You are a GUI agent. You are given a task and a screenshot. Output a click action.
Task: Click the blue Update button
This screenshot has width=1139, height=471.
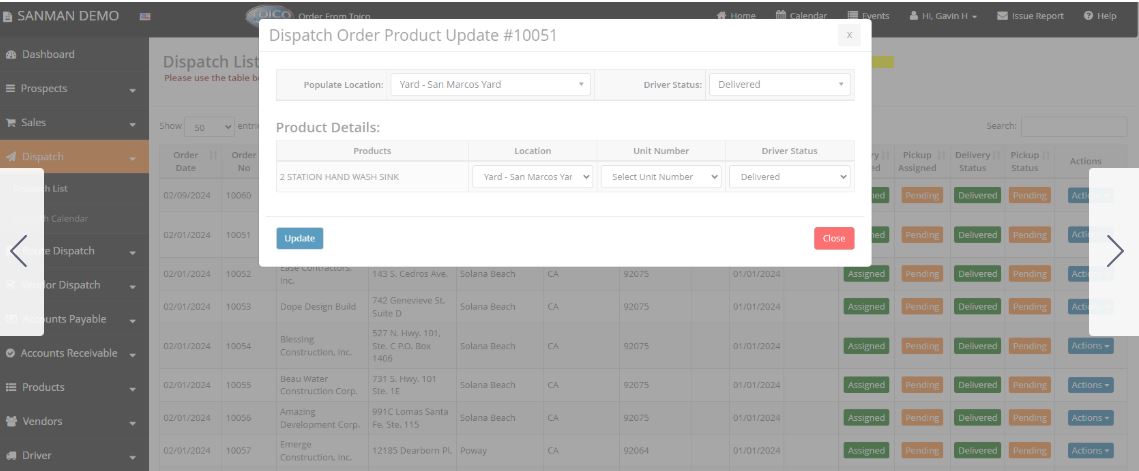pos(299,239)
